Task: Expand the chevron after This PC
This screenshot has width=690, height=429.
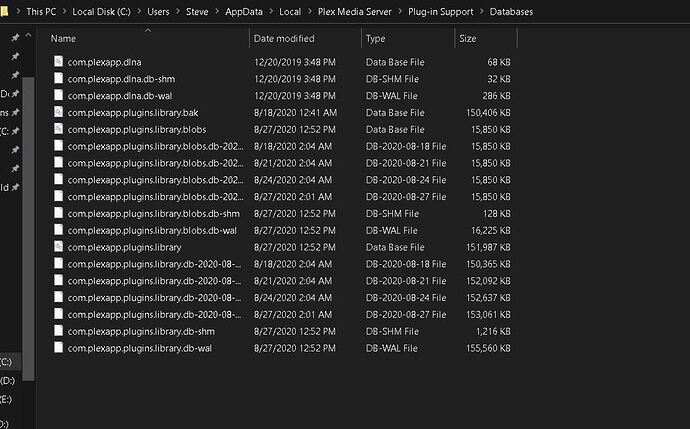Action: (64, 12)
